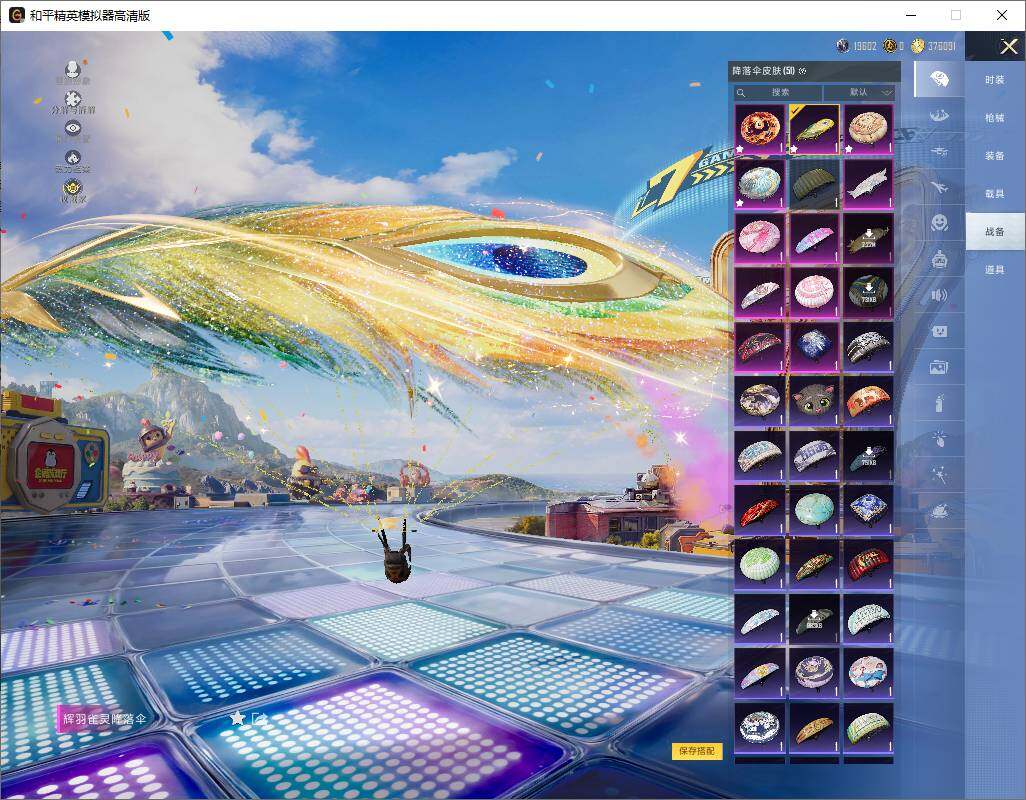Close the wardrobe with the yellow X
Image resolution: width=1026 pixels, height=800 pixels.
pyautogui.click(x=1008, y=46)
